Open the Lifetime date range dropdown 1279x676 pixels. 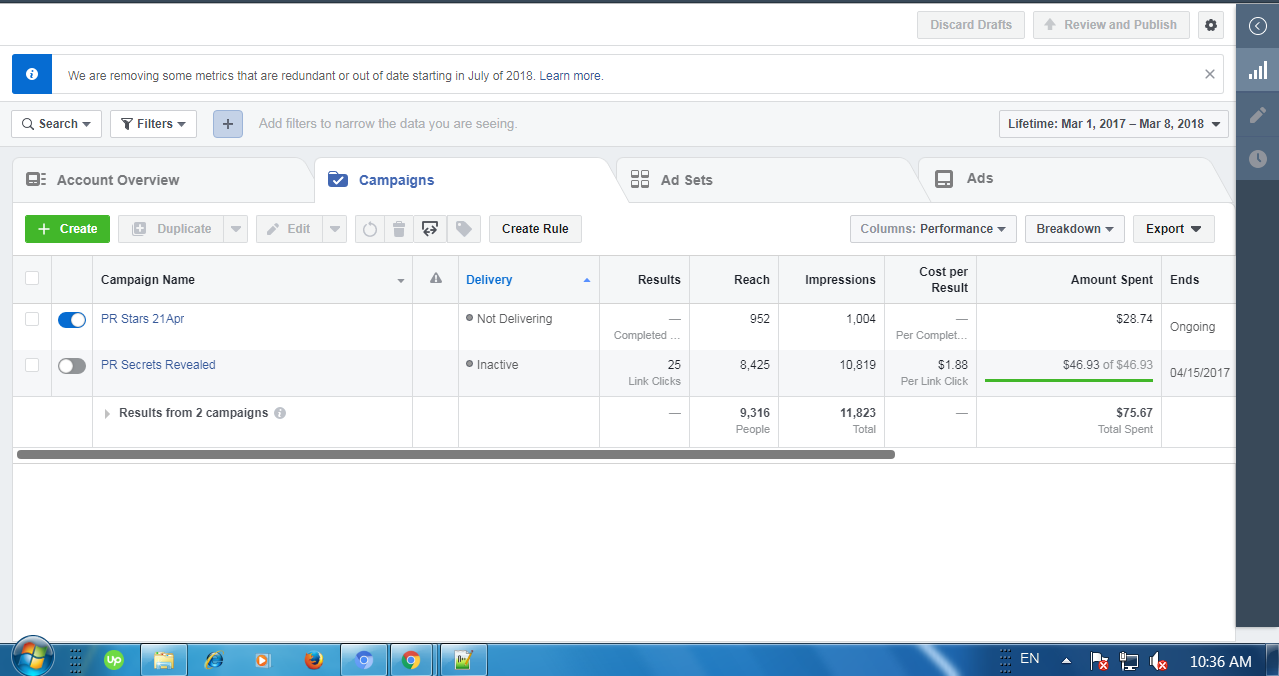pos(1114,124)
